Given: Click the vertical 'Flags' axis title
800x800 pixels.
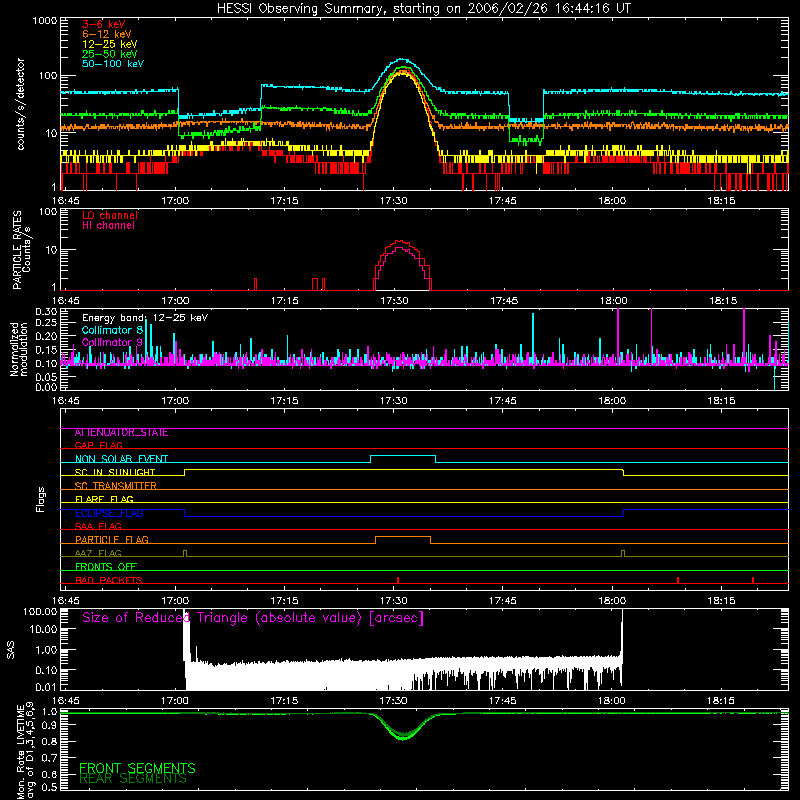Looking at the screenshot, I should [x=41, y=499].
